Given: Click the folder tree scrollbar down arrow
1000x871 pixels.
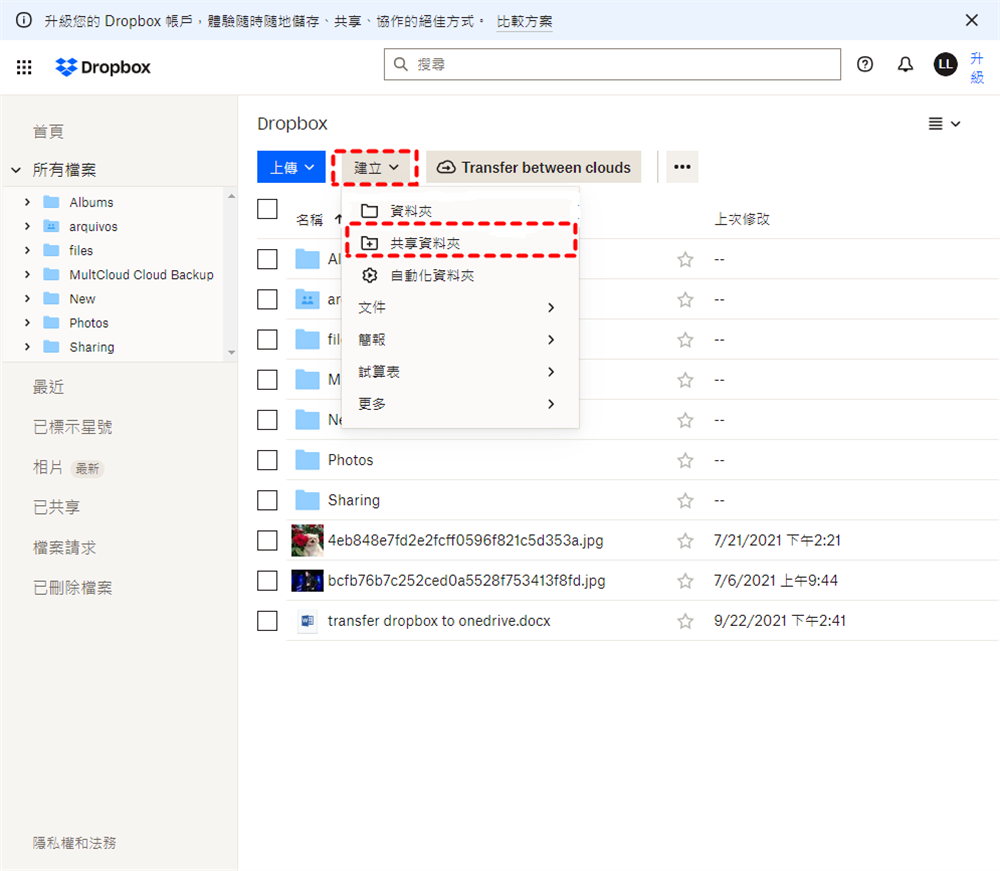Looking at the screenshot, I should pos(232,352).
